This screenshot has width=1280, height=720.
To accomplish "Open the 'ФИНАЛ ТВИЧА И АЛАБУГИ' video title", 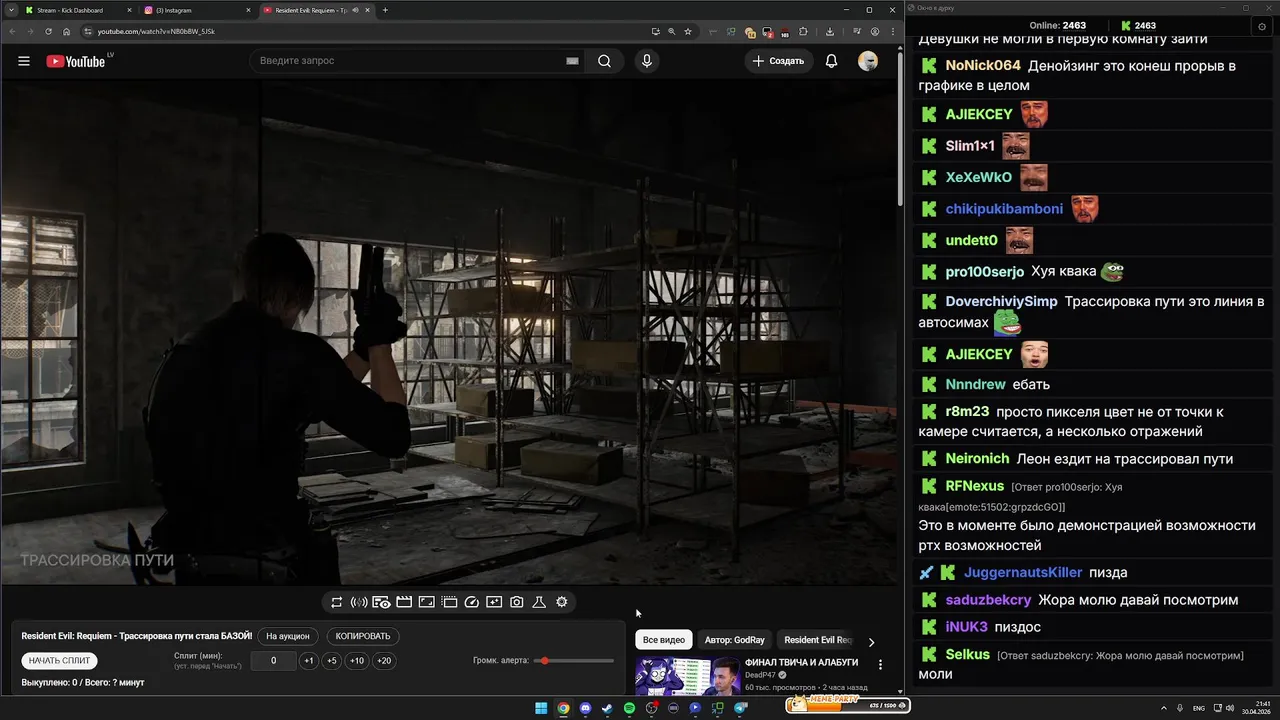I will click(x=801, y=662).
